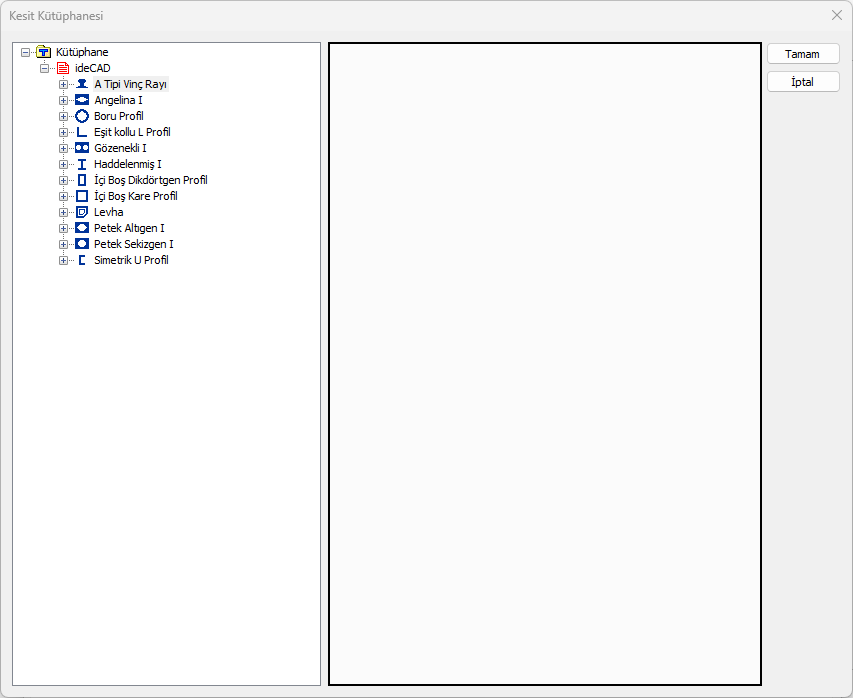The height and width of the screenshot is (698, 853).
Task: Collapse the Kütüphane root node
Action: [x=26, y=52]
